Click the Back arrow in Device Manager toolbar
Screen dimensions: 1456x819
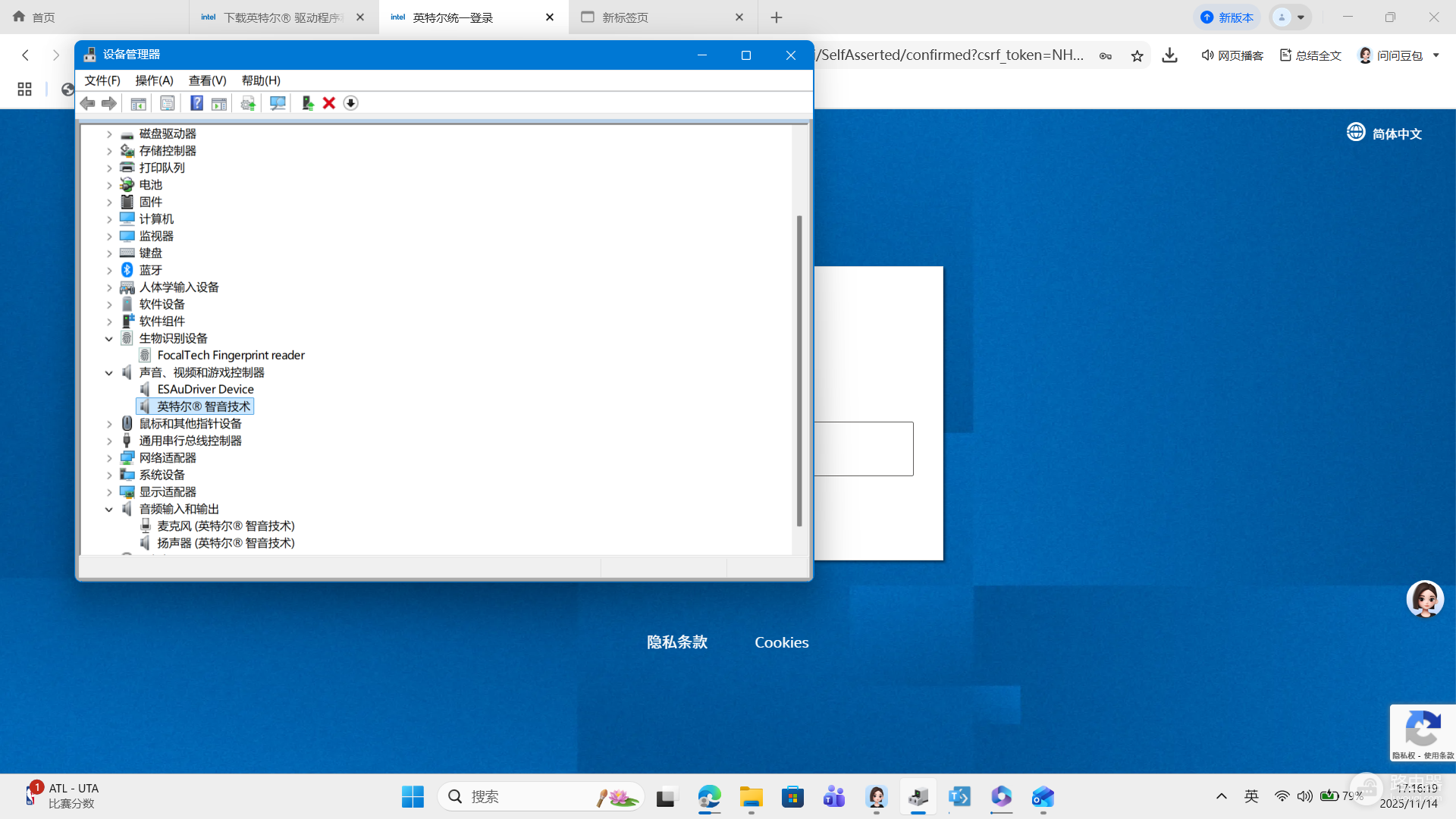pyautogui.click(x=88, y=103)
